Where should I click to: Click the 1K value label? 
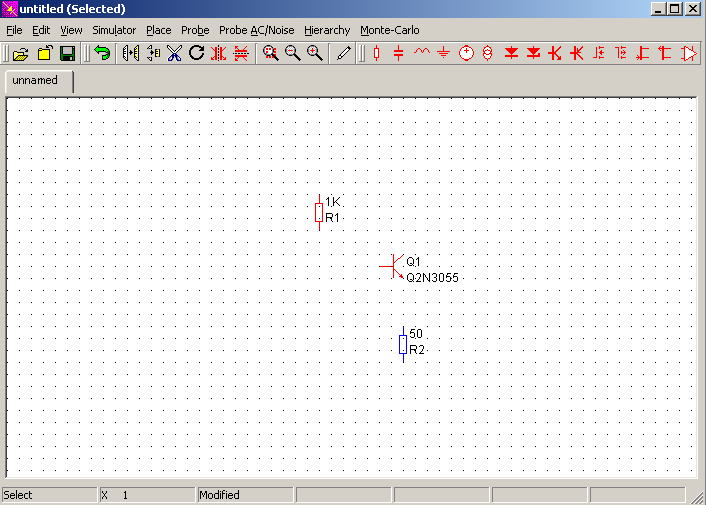pyautogui.click(x=333, y=202)
